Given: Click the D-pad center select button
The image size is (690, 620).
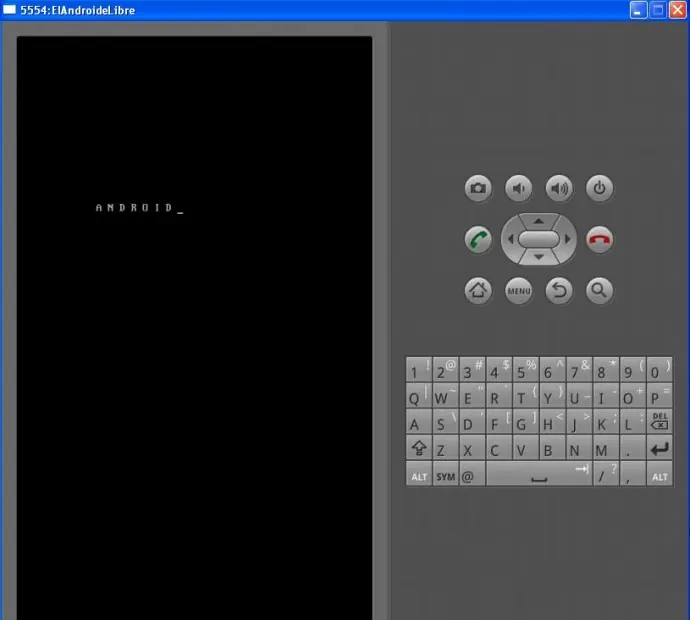Looking at the screenshot, I should click(x=539, y=239).
